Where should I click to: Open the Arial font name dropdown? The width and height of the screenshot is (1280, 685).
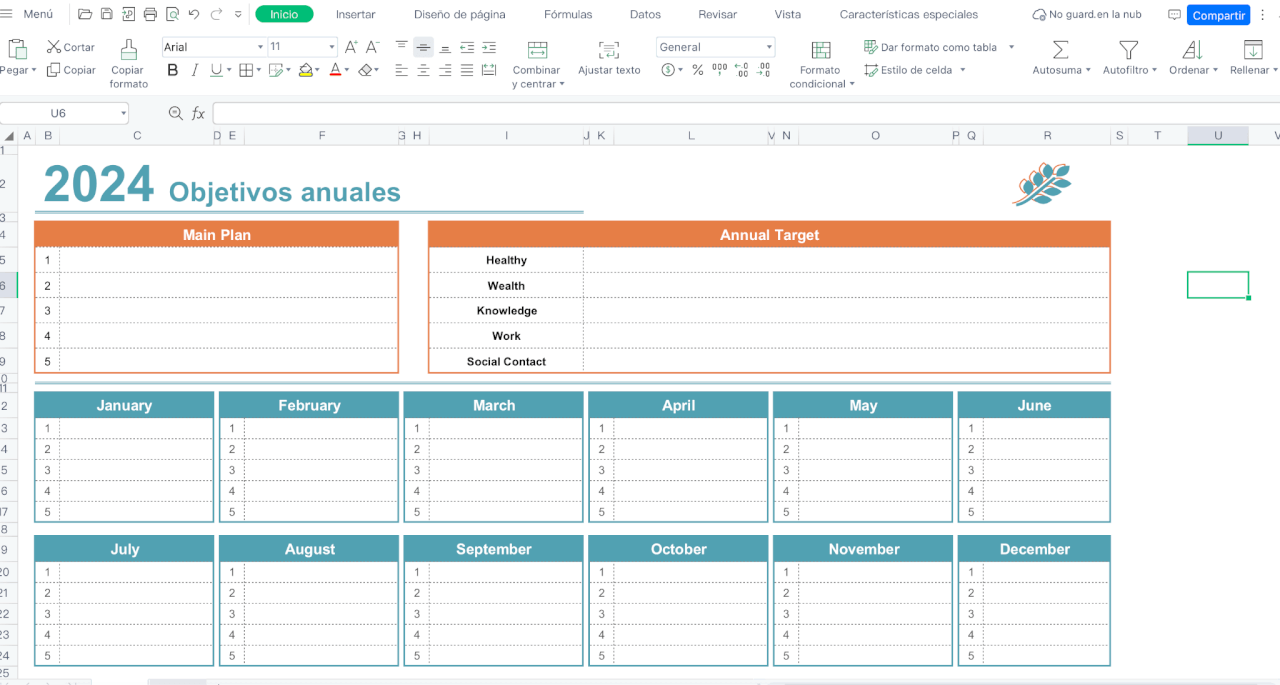click(260, 47)
